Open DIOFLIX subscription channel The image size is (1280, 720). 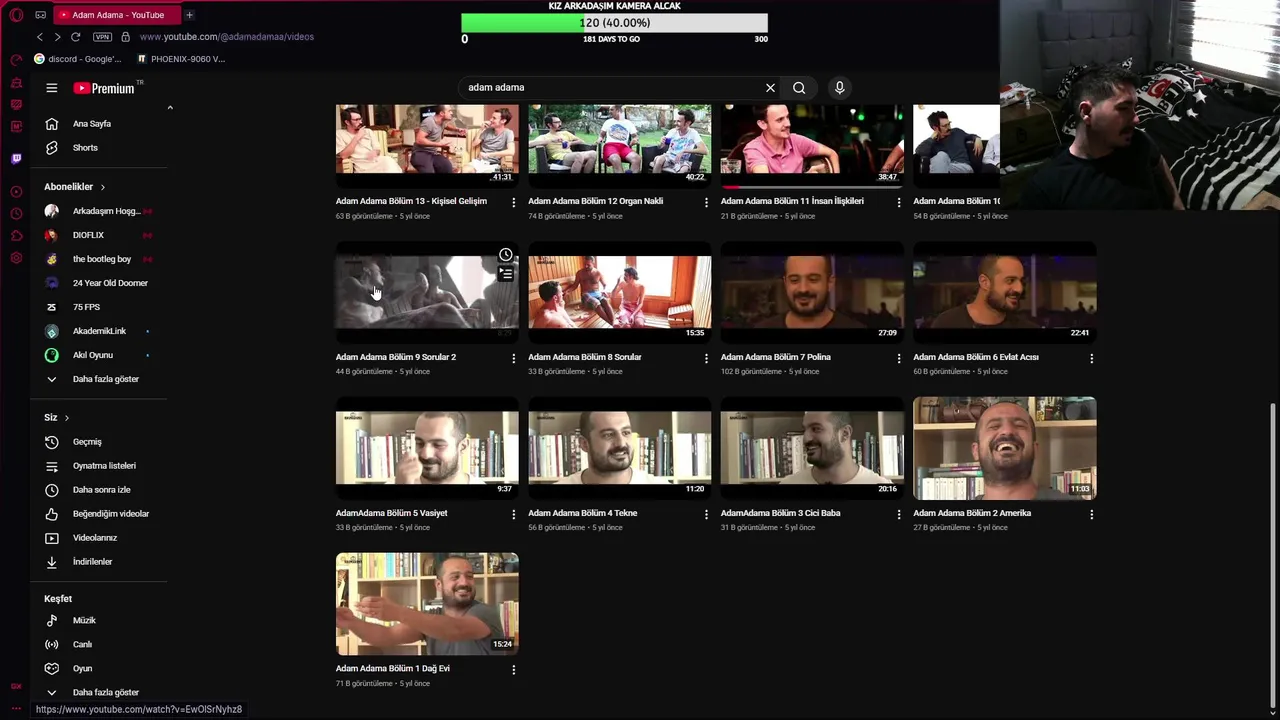(x=100, y=235)
